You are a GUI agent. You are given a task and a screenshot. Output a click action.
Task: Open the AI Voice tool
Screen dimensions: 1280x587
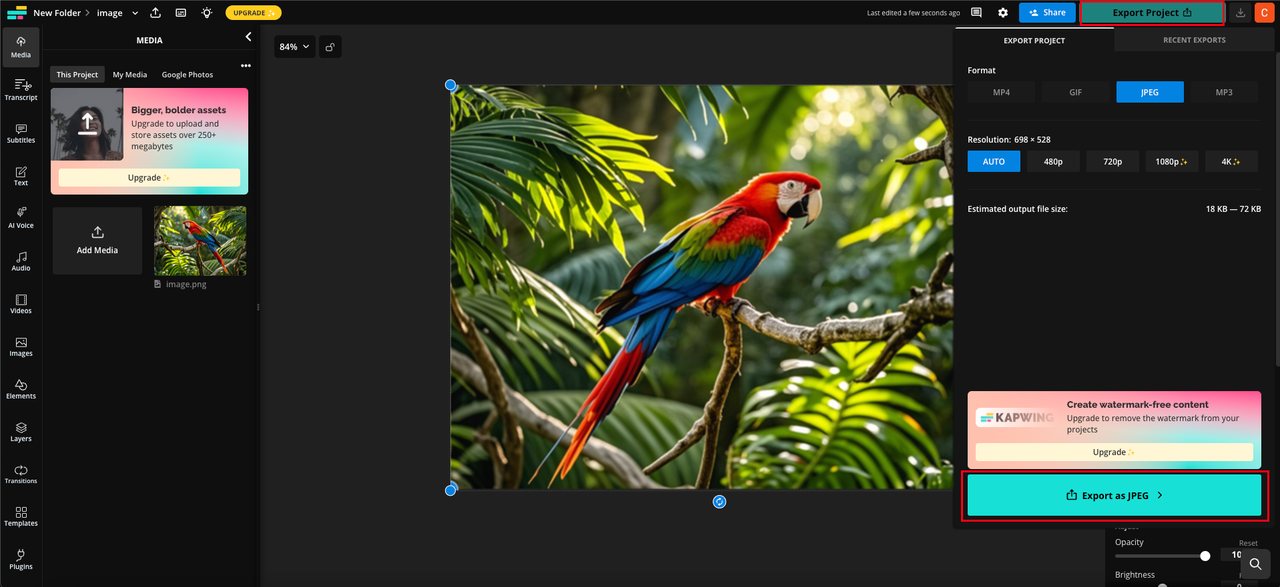pos(21,218)
